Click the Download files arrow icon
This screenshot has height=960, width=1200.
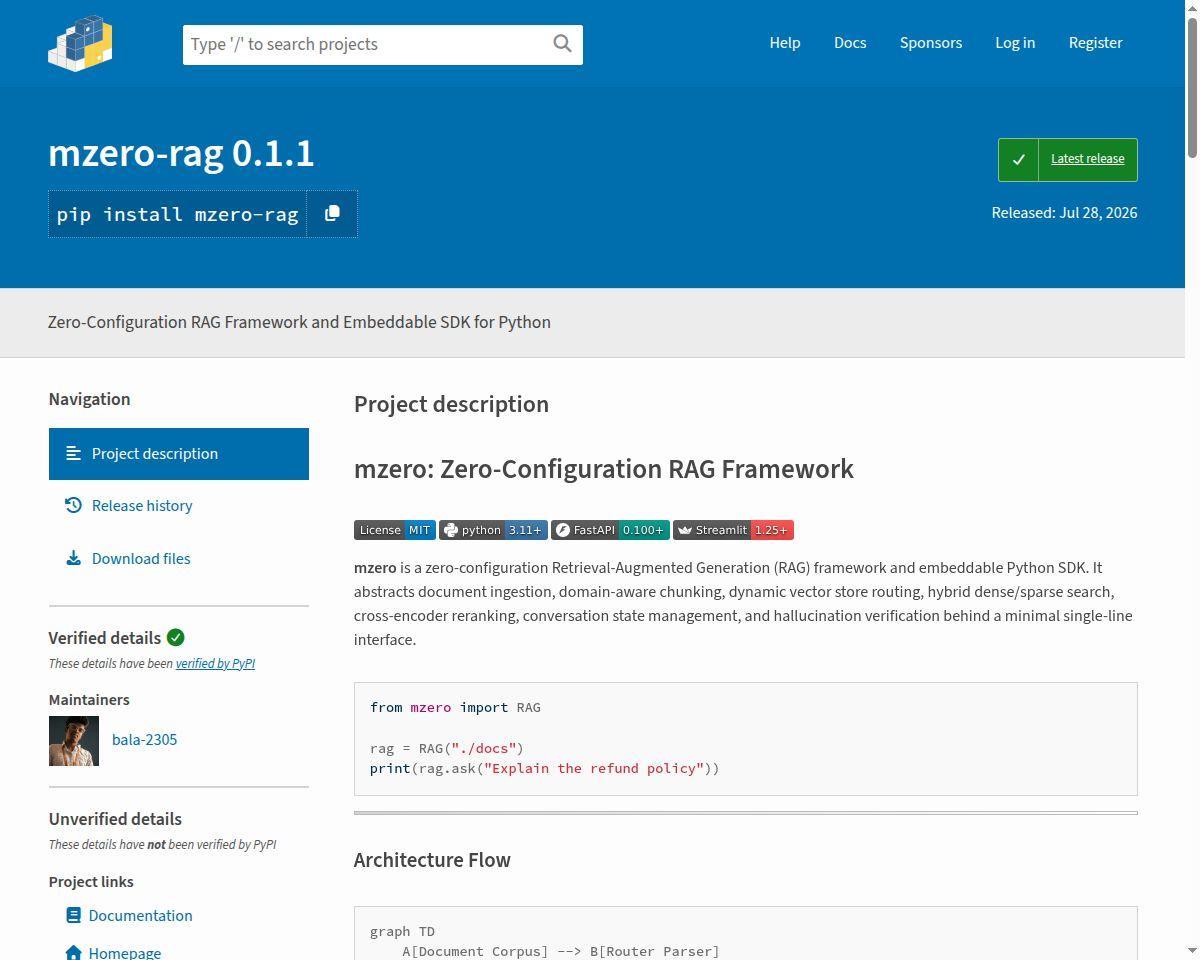point(73,558)
